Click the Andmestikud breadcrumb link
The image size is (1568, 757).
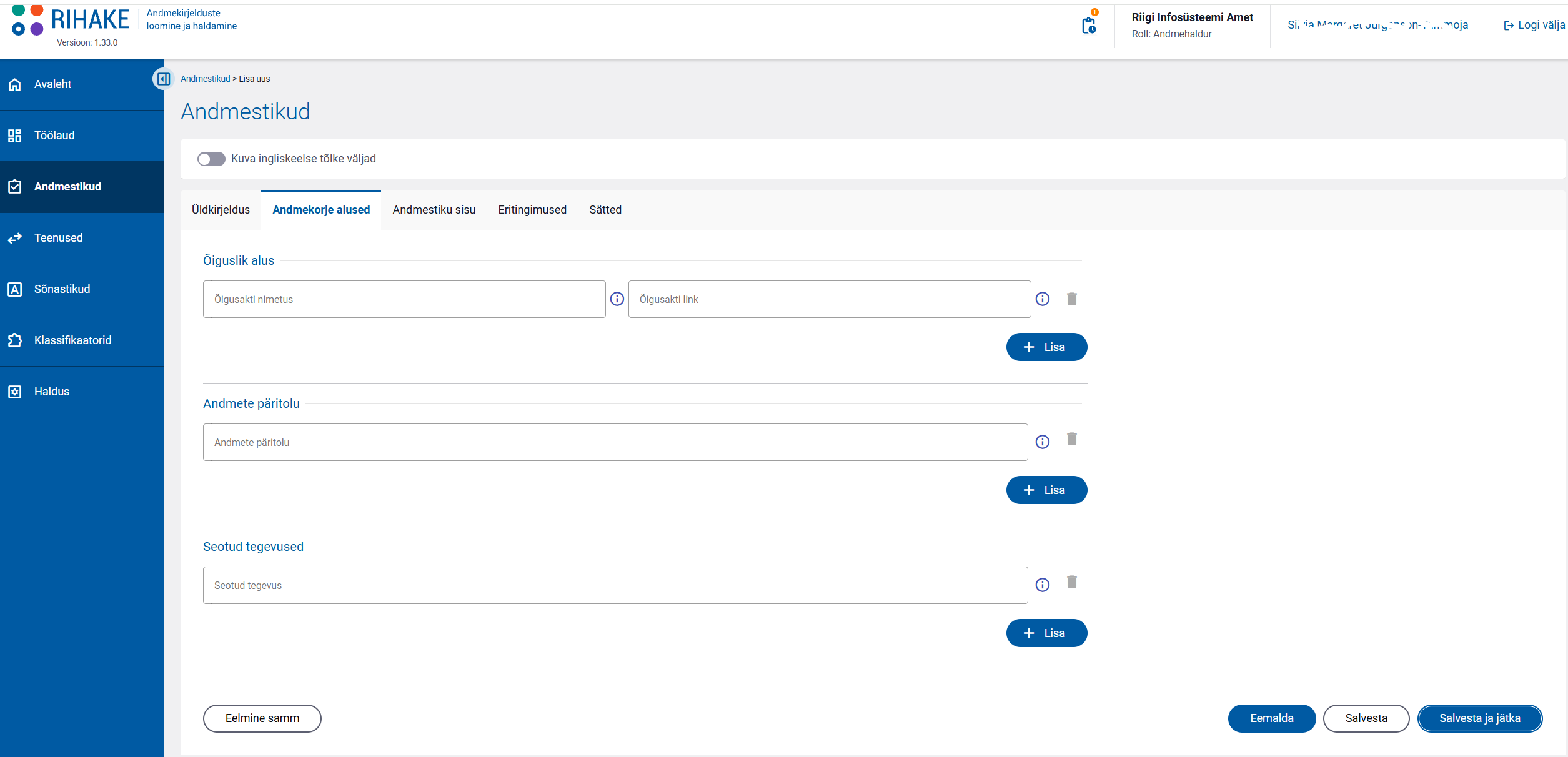206,79
